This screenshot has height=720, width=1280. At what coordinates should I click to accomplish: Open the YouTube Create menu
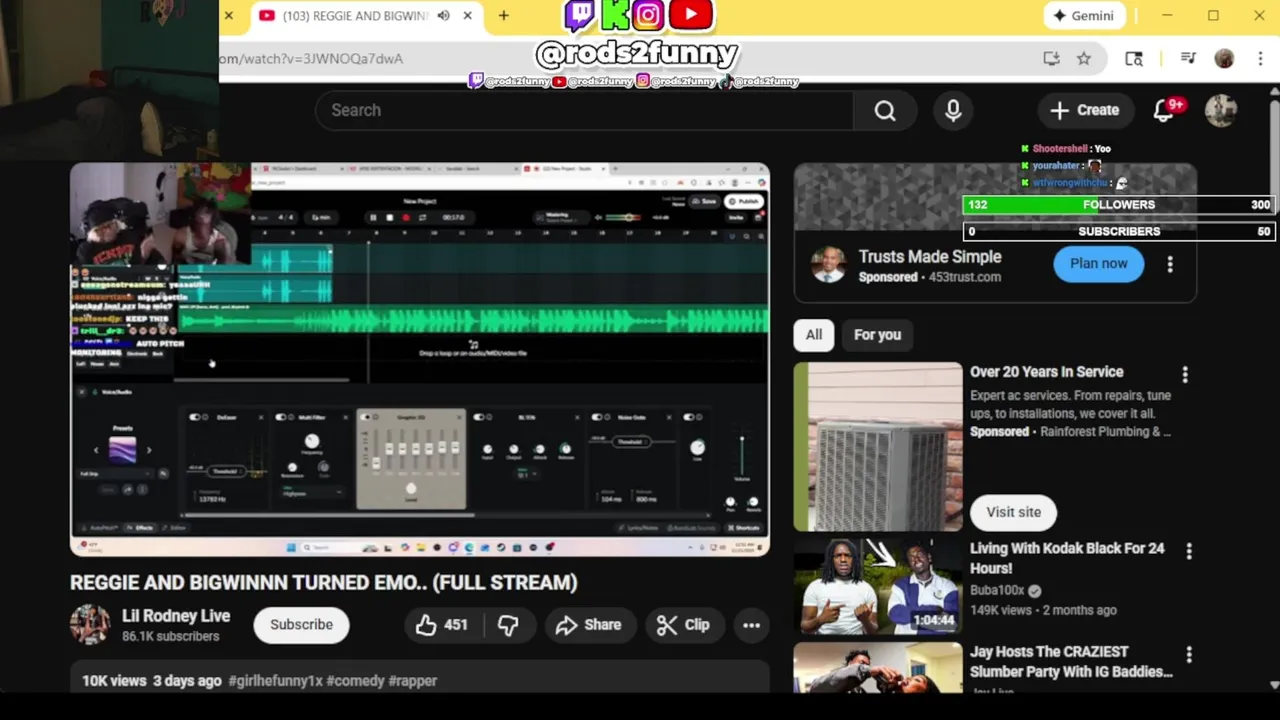click(1085, 110)
